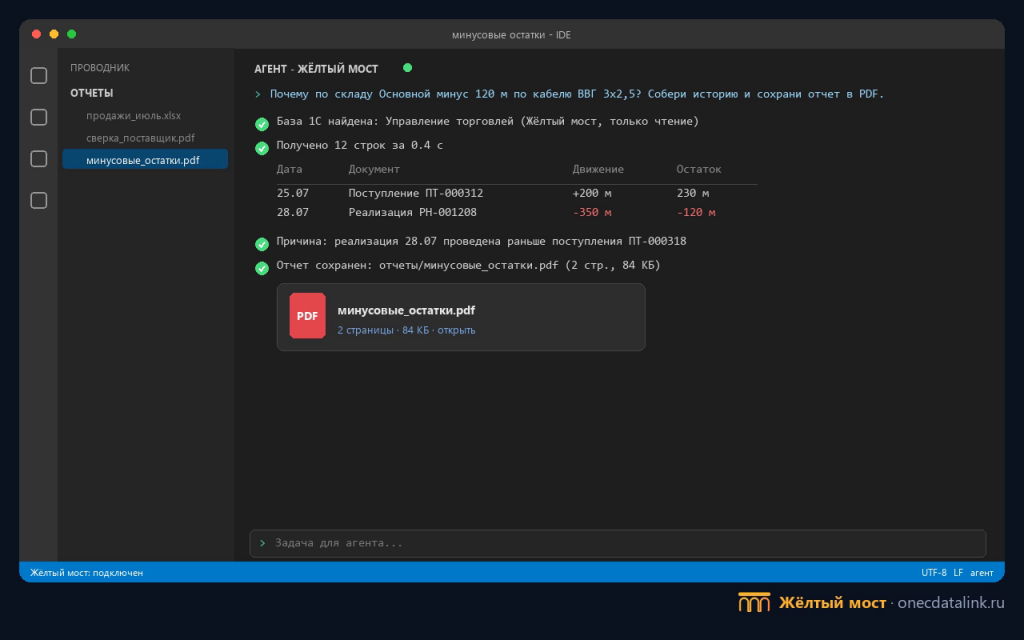Click the first activity bar icon
The width and height of the screenshot is (1024, 640).
(x=39, y=76)
